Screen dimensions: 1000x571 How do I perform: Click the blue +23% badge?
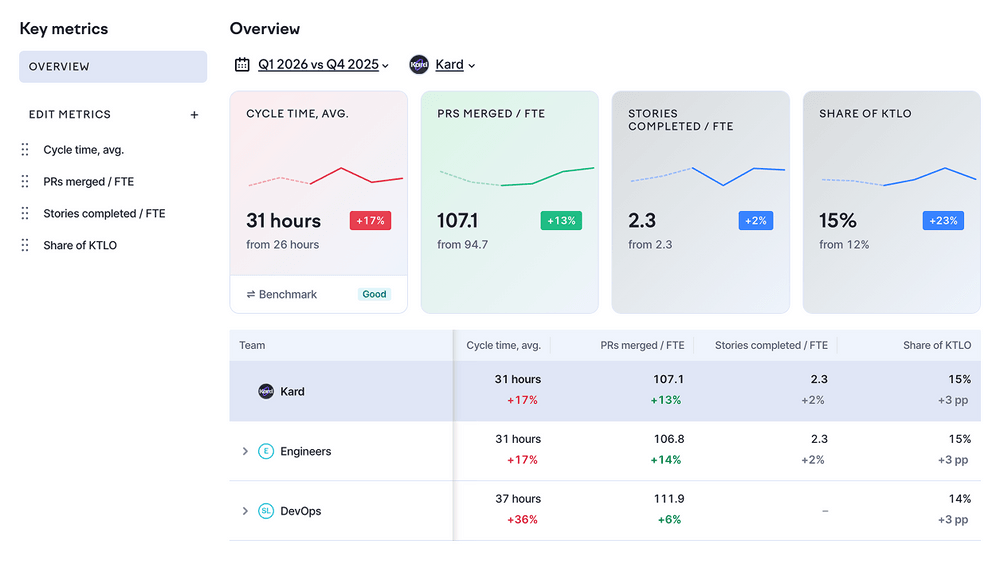943,221
